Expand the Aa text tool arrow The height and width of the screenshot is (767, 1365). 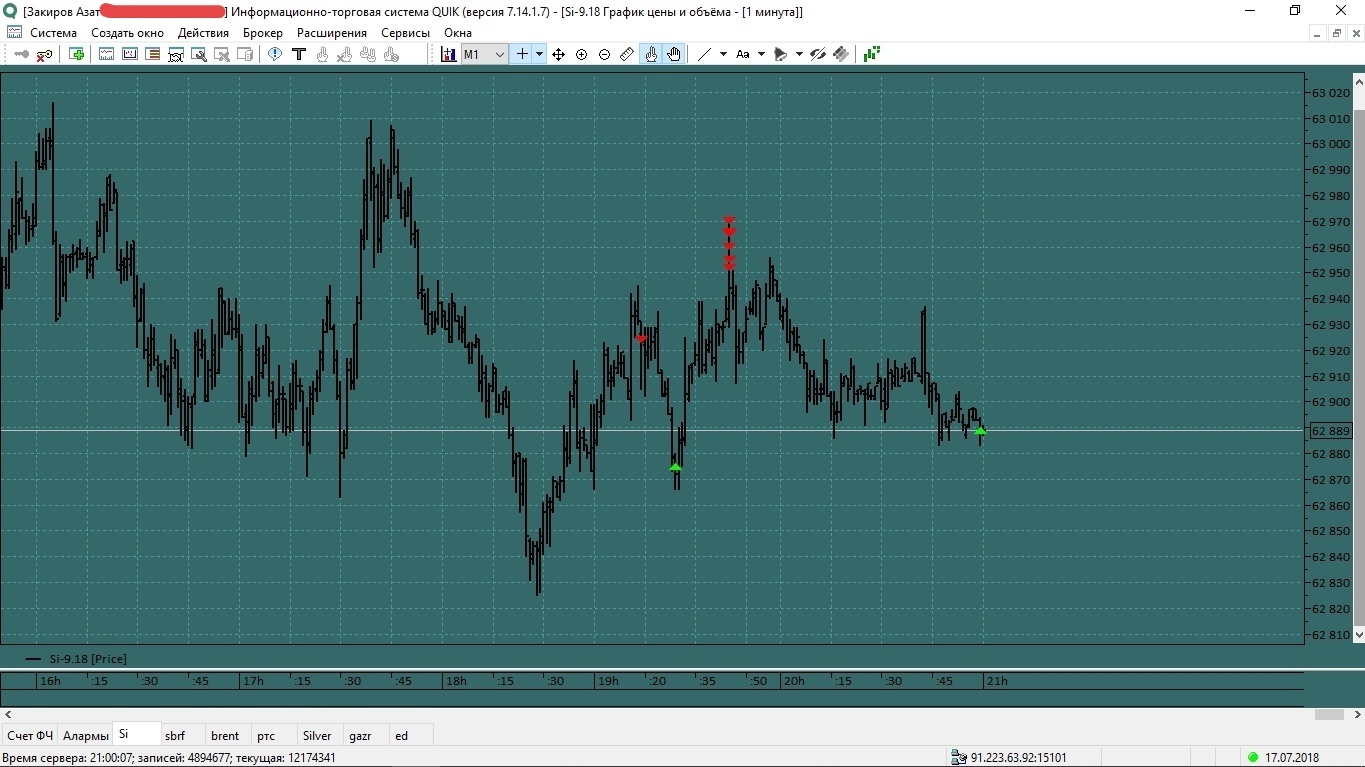coord(761,54)
